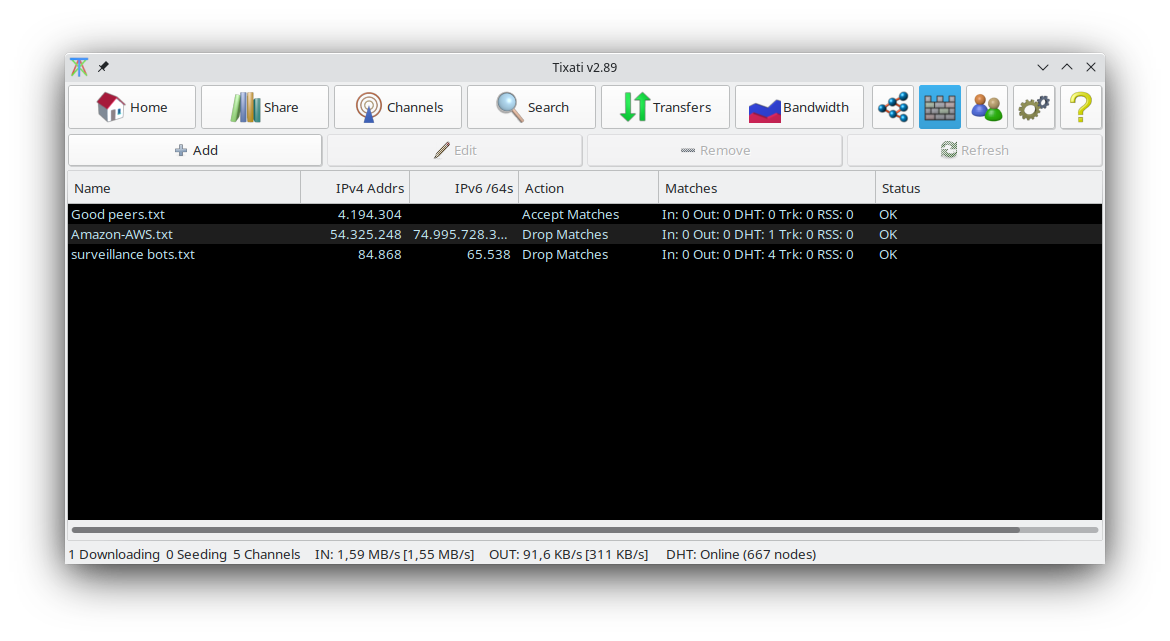Open Settings via the gears icon
Viewport: 1170px width, 641px height.
point(1033,106)
